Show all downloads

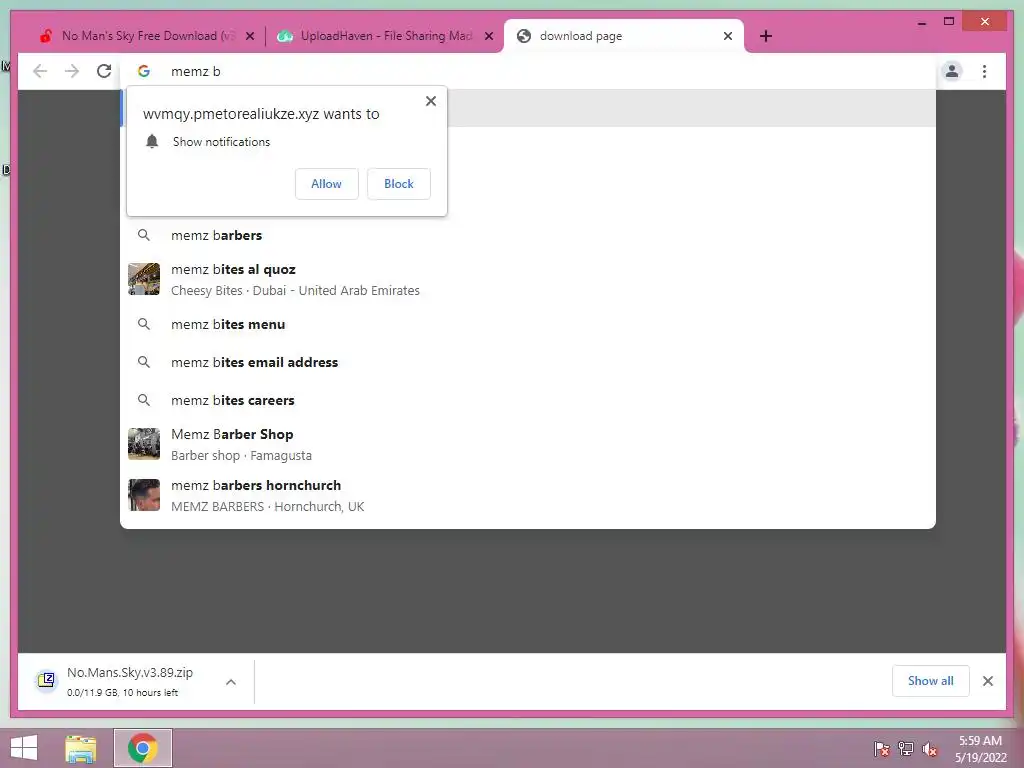(x=931, y=681)
